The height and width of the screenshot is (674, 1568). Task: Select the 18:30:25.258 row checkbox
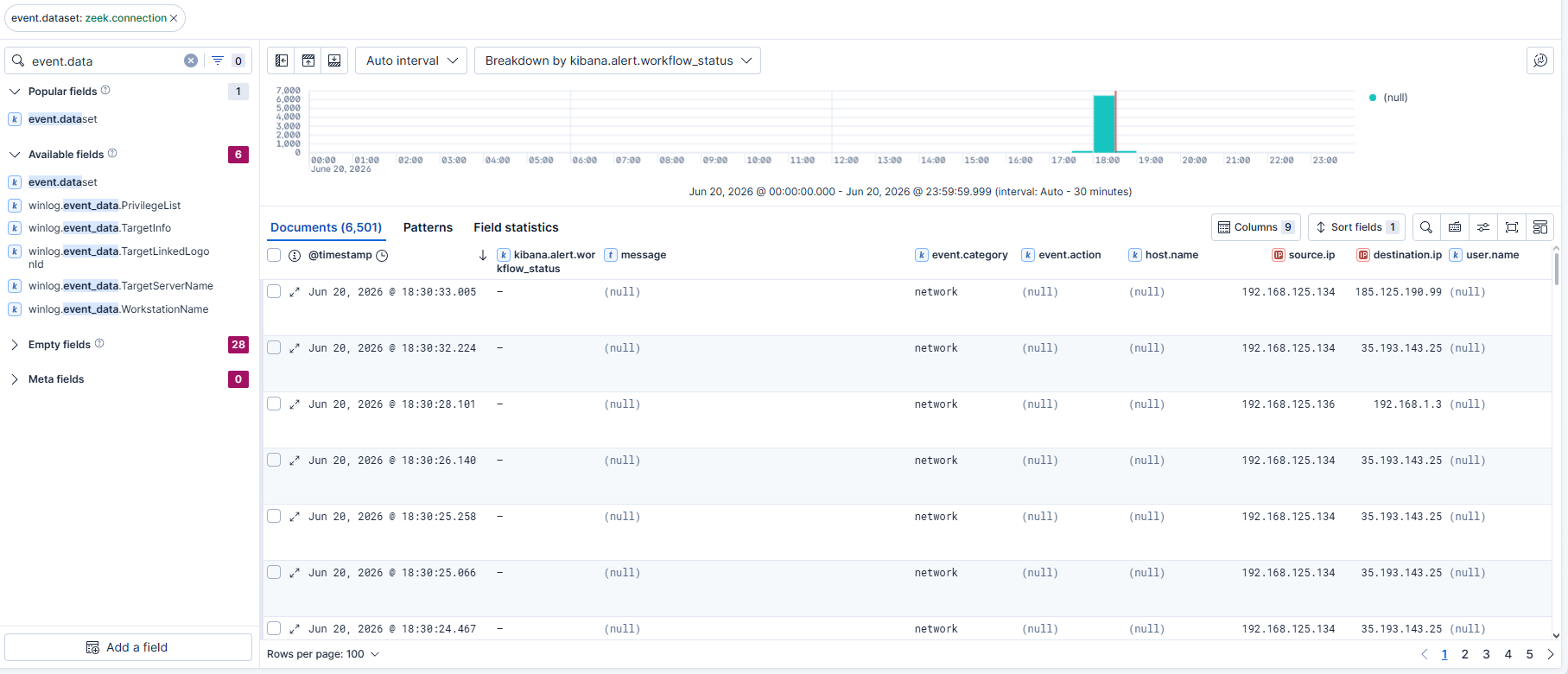274,516
